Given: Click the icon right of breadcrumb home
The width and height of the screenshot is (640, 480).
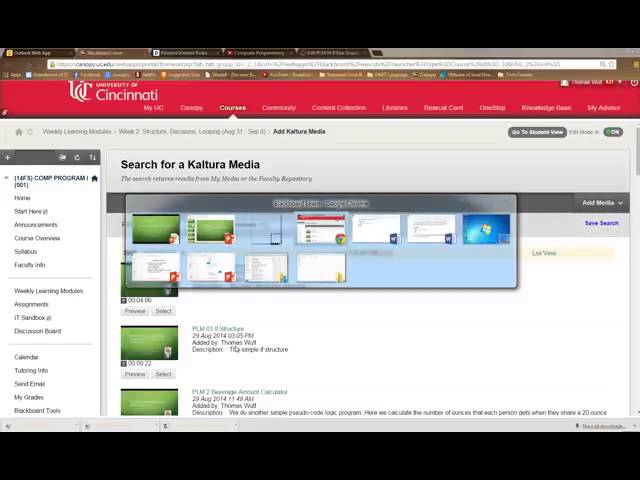Looking at the screenshot, I should tap(30, 132).
